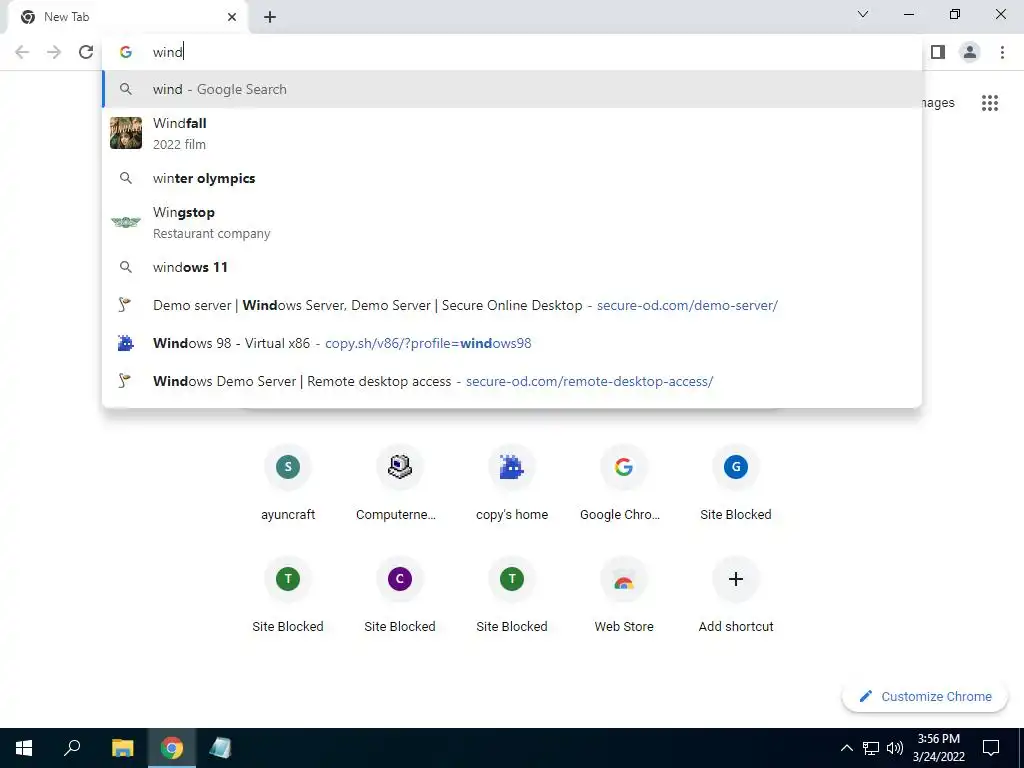Open taskbar search magnifier
This screenshot has width=1024, height=768.
[72, 748]
